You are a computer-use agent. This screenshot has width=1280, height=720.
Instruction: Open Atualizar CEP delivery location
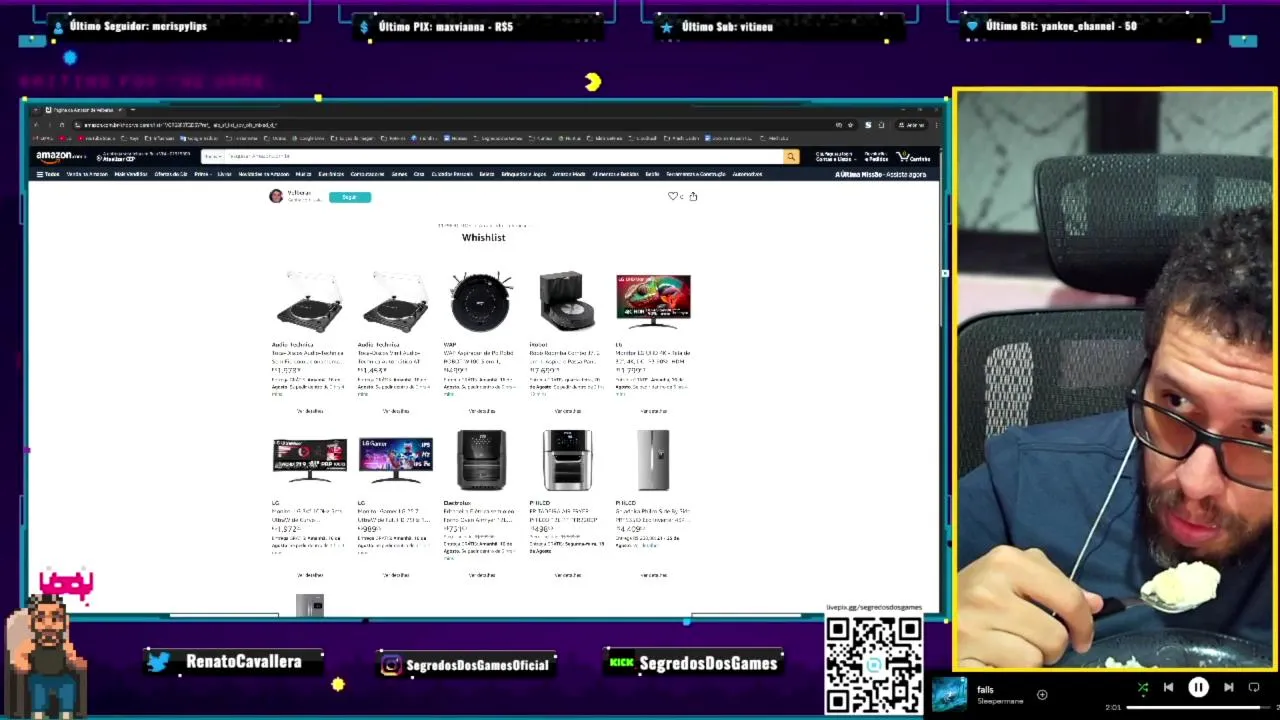[x=118, y=159]
